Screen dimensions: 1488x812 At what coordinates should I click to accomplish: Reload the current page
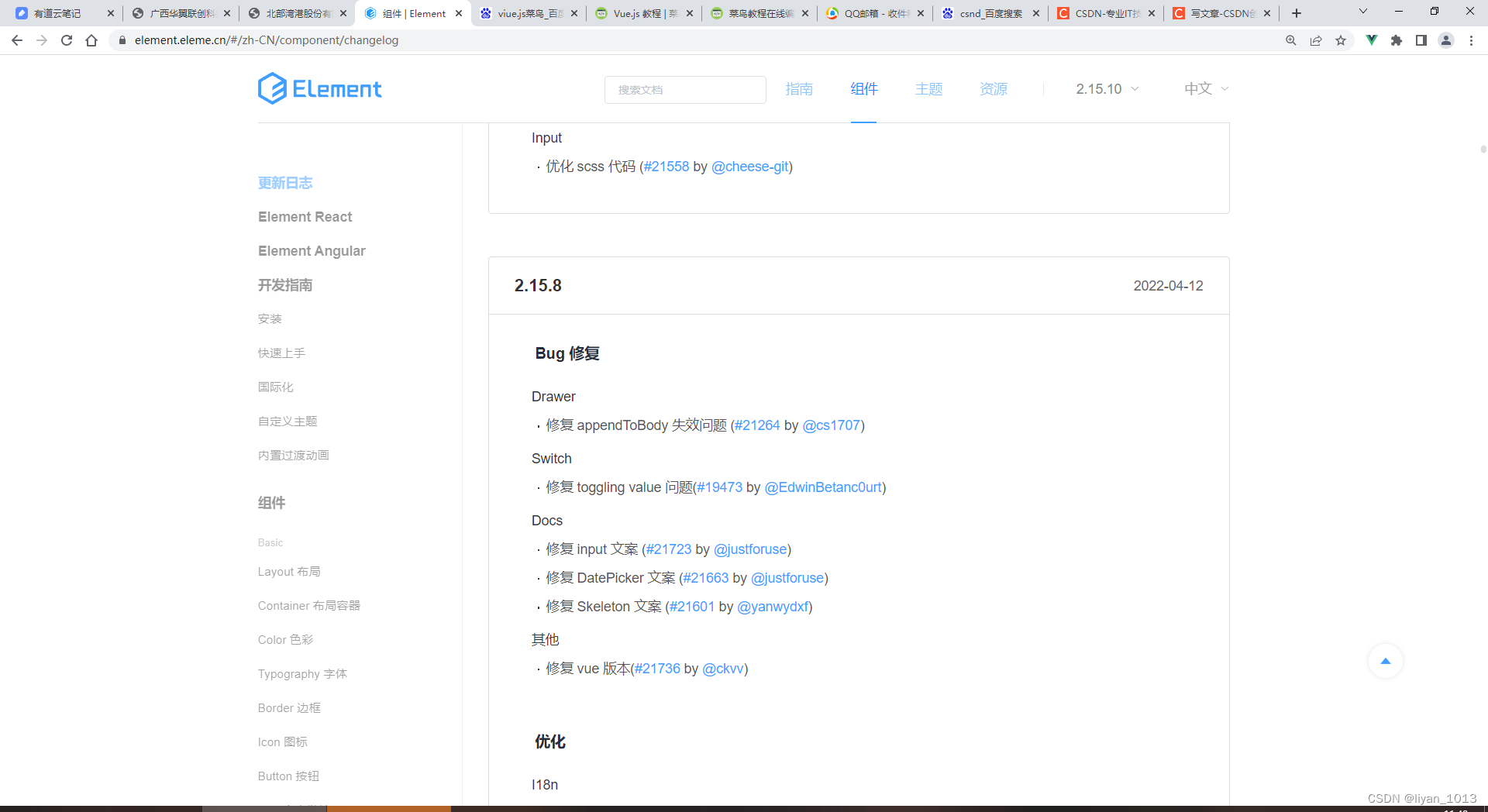(x=67, y=40)
